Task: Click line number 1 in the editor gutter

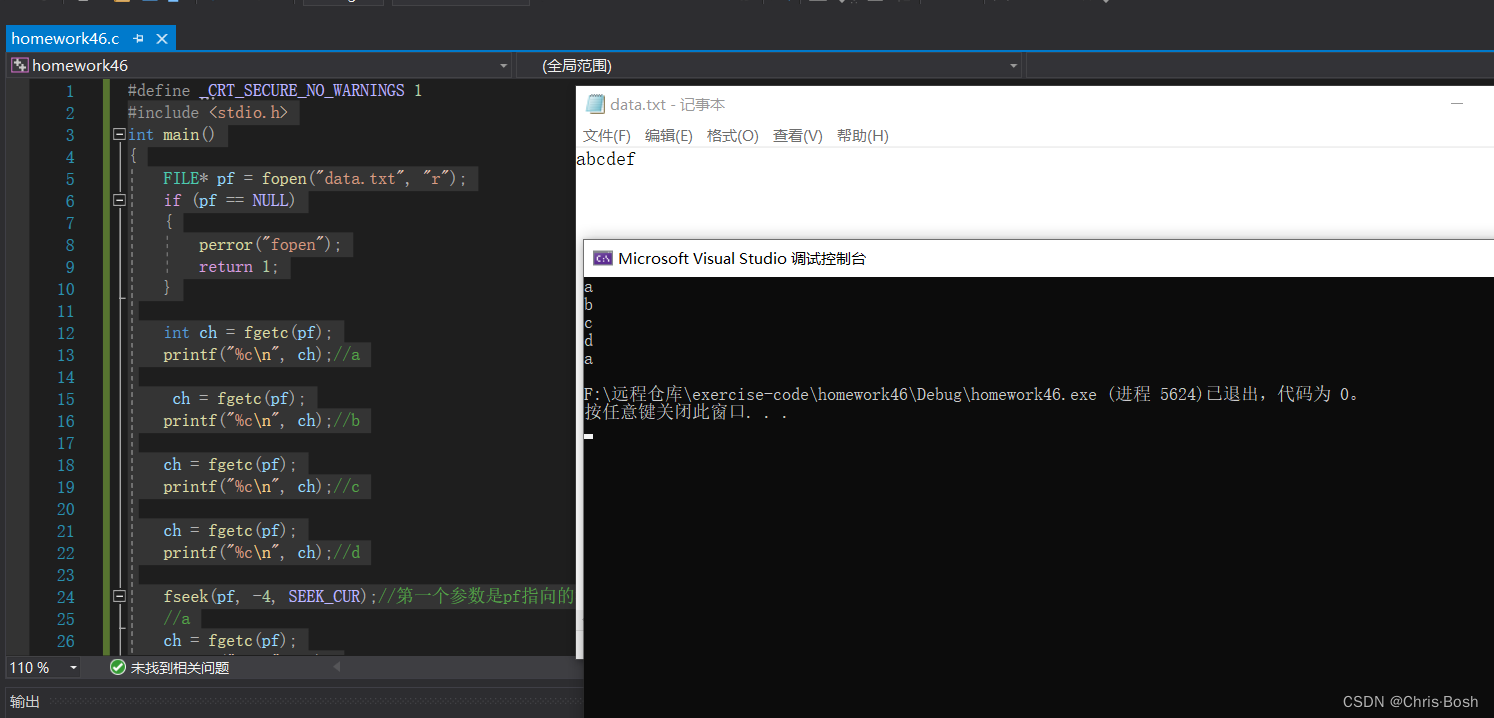Action: [x=70, y=91]
